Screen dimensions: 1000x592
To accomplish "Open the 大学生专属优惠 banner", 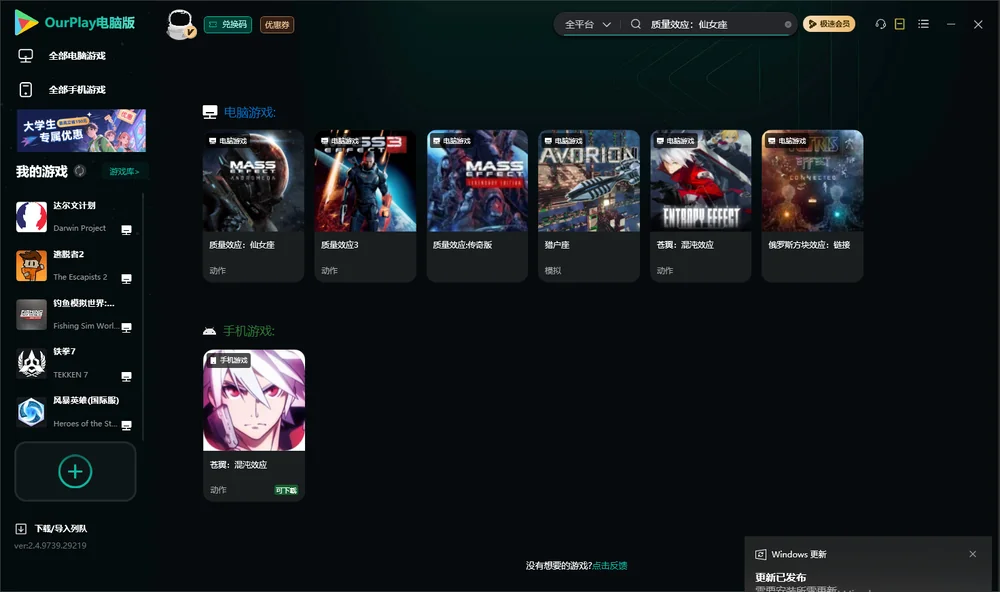I will coord(81,130).
